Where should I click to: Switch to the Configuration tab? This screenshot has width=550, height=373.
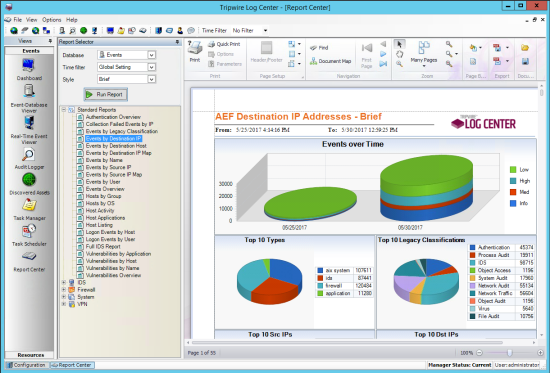coord(27,365)
